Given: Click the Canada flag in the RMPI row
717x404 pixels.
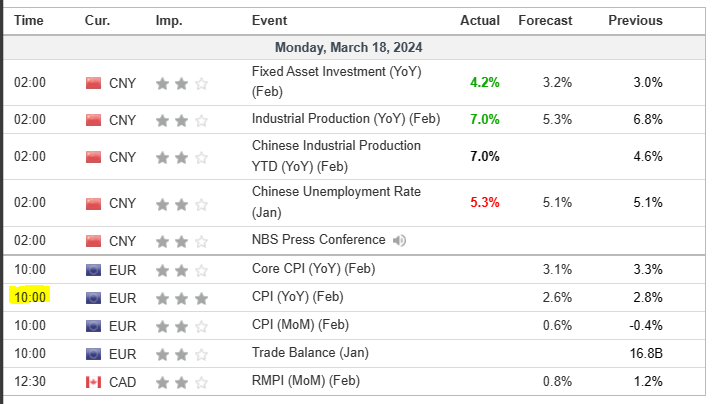Looking at the screenshot, I should (x=94, y=381).
